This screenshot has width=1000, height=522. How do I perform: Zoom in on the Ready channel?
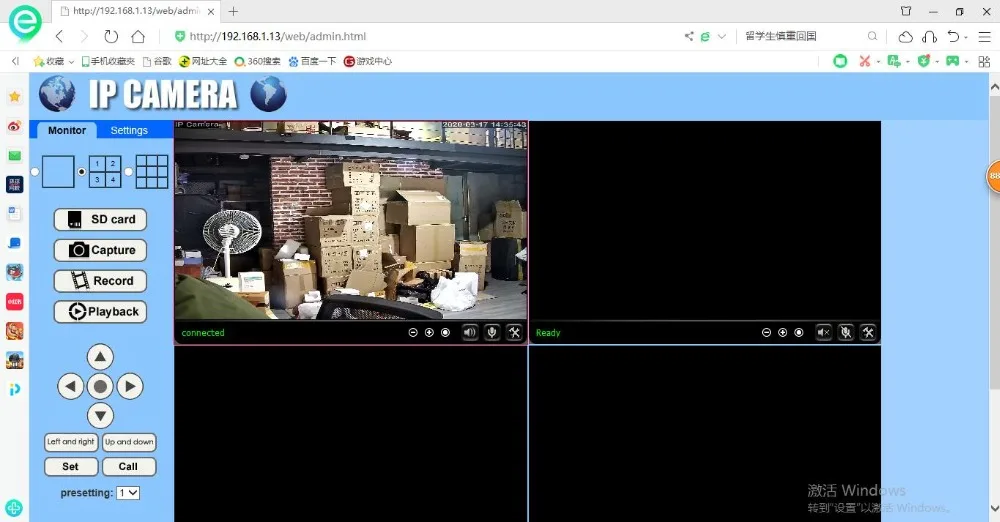click(783, 332)
